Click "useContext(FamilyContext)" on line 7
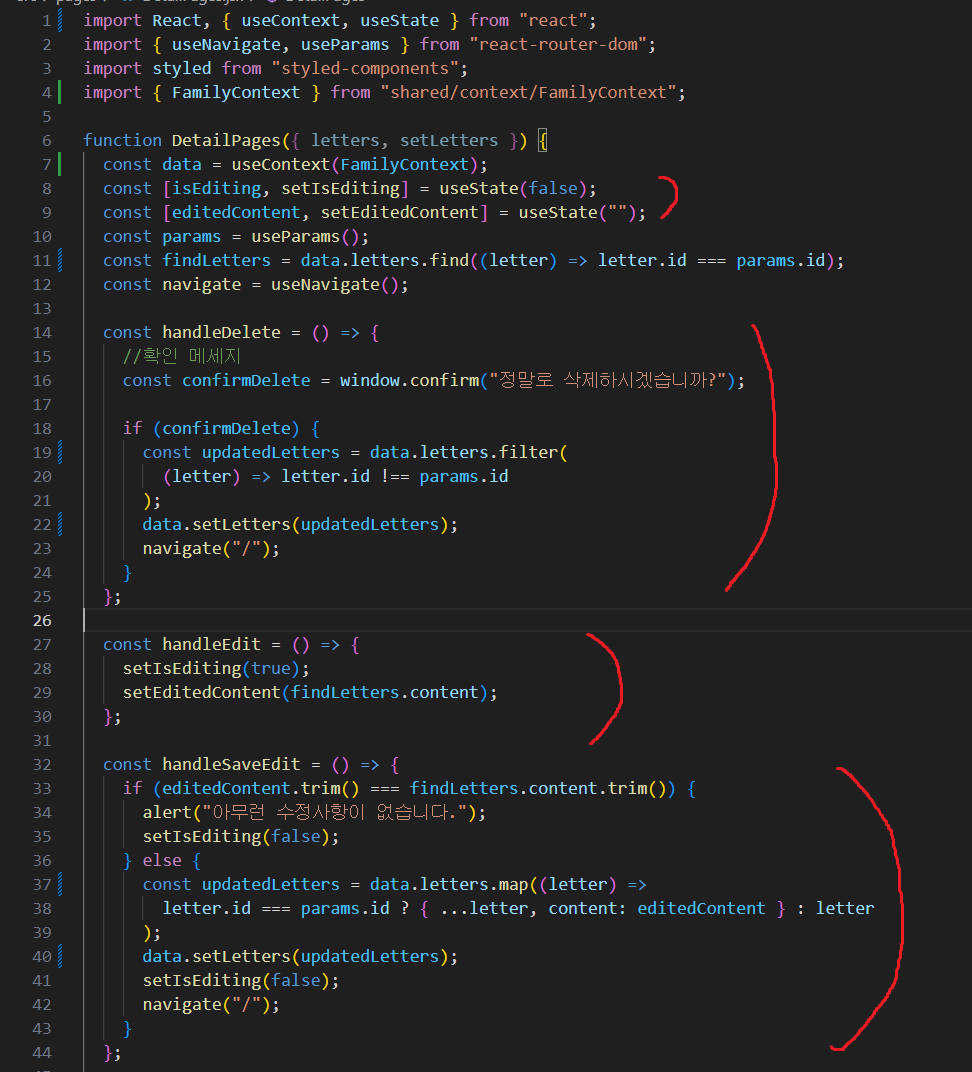The image size is (972, 1072). (355, 164)
